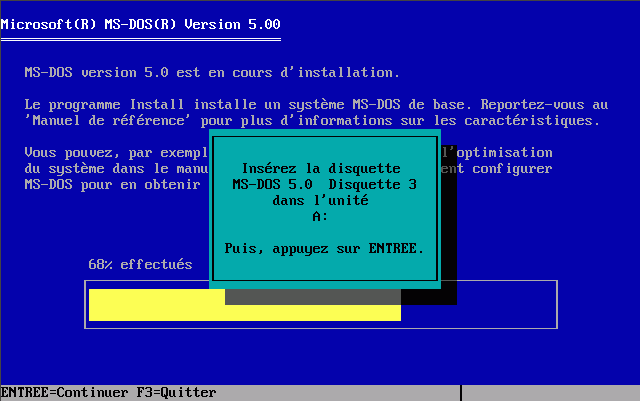640x401 pixels.
Task: Click the line starting 'du système dans le manu'
Action: [x=116, y=169]
